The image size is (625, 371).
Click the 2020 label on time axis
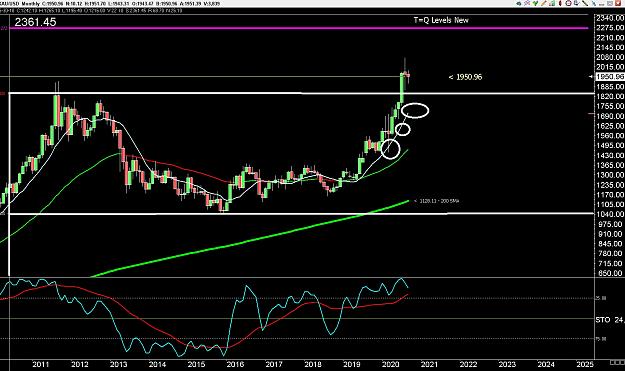click(x=391, y=364)
